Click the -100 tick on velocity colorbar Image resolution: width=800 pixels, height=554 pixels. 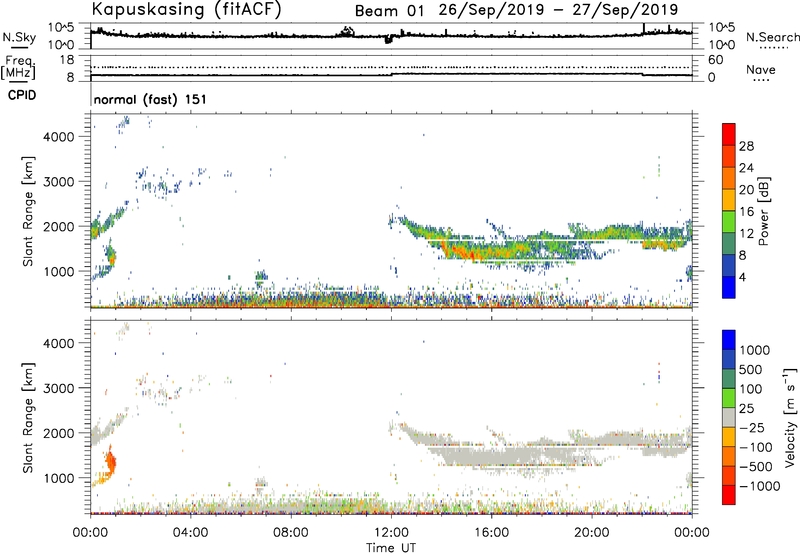(755, 447)
